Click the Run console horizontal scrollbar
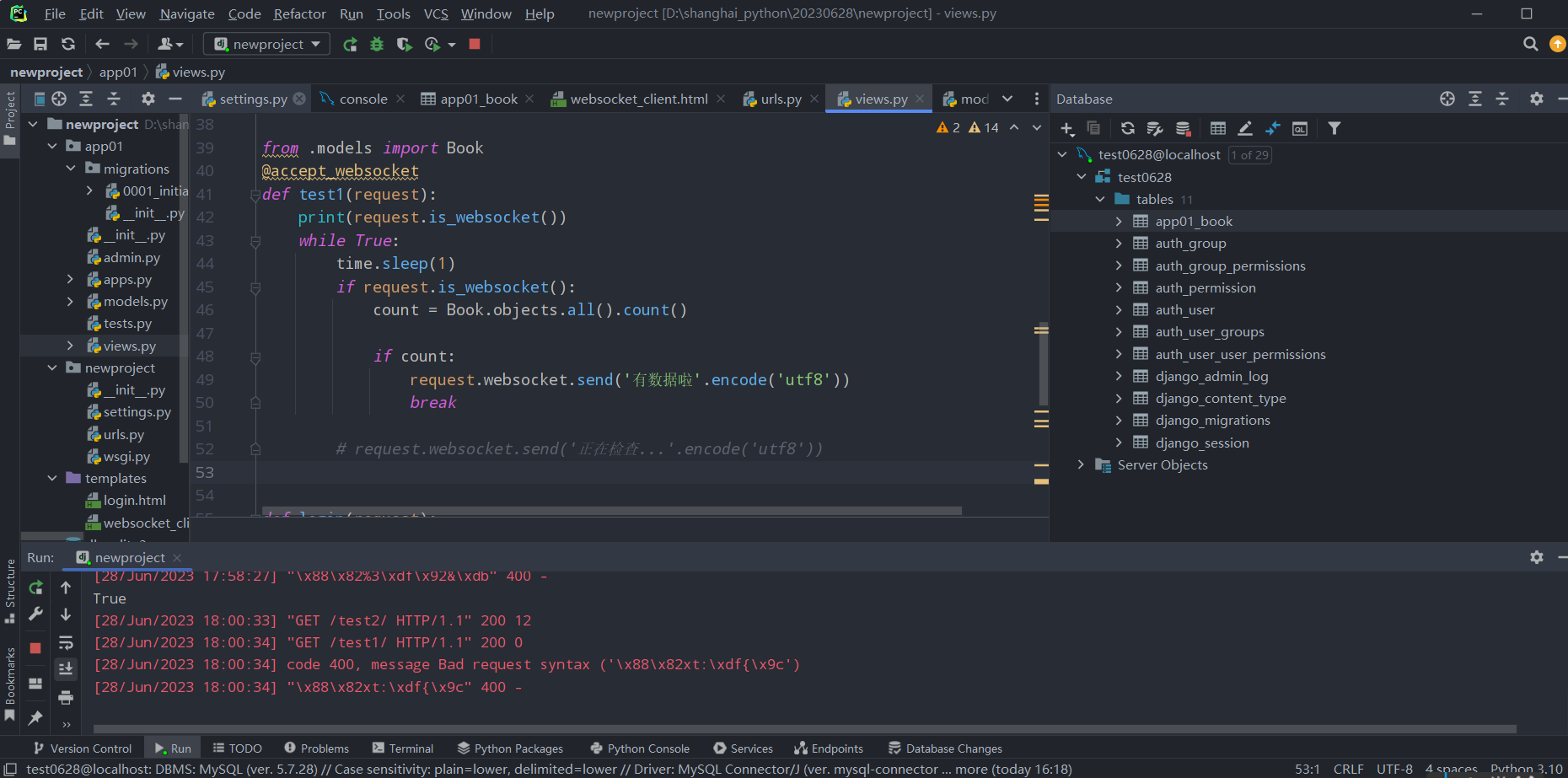This screenshot has height=778, width=1568. (x=804, y=729)
